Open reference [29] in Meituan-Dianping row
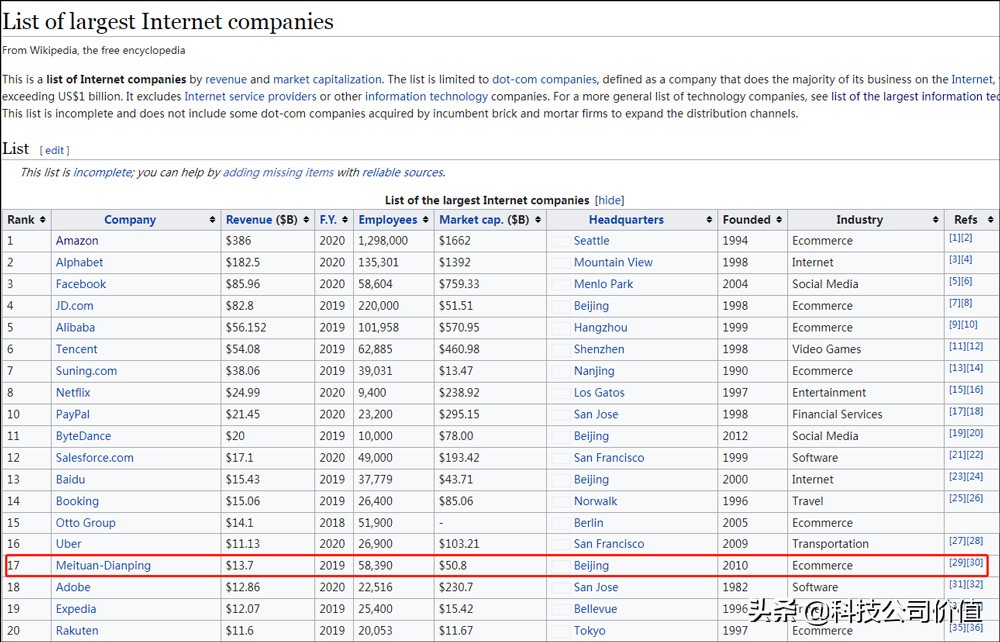This screenshot has height=642, width=1000. coord(954,563)
